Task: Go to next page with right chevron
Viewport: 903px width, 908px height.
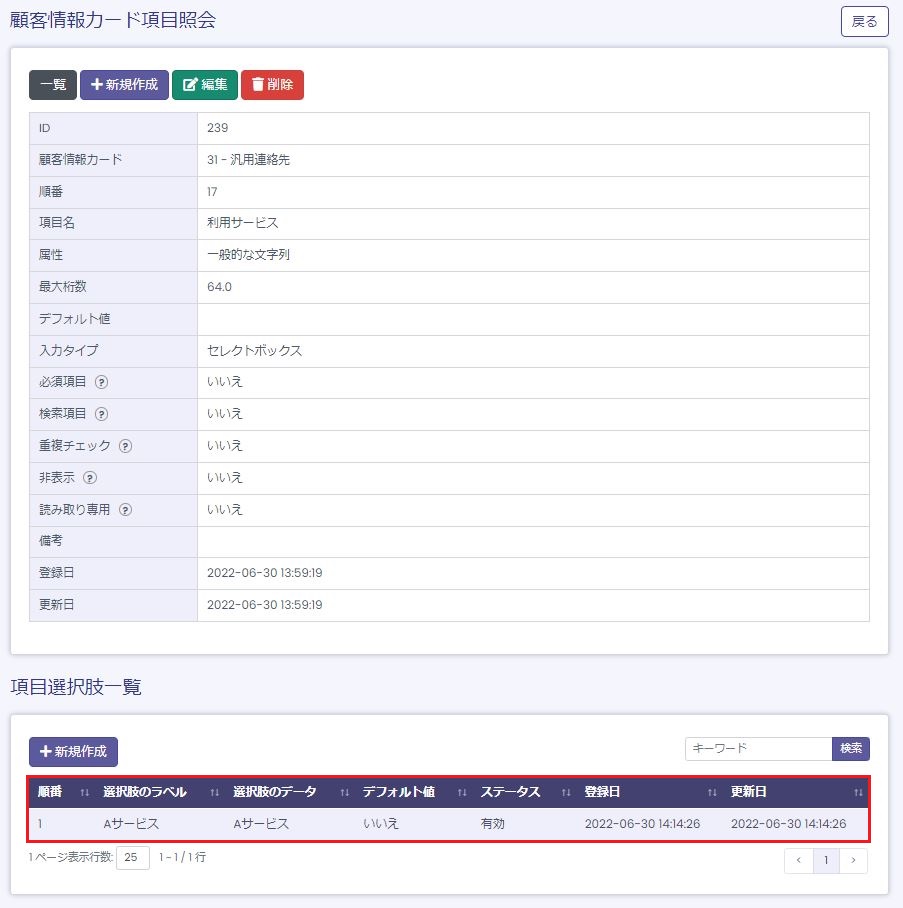Action: pos(853,861)
